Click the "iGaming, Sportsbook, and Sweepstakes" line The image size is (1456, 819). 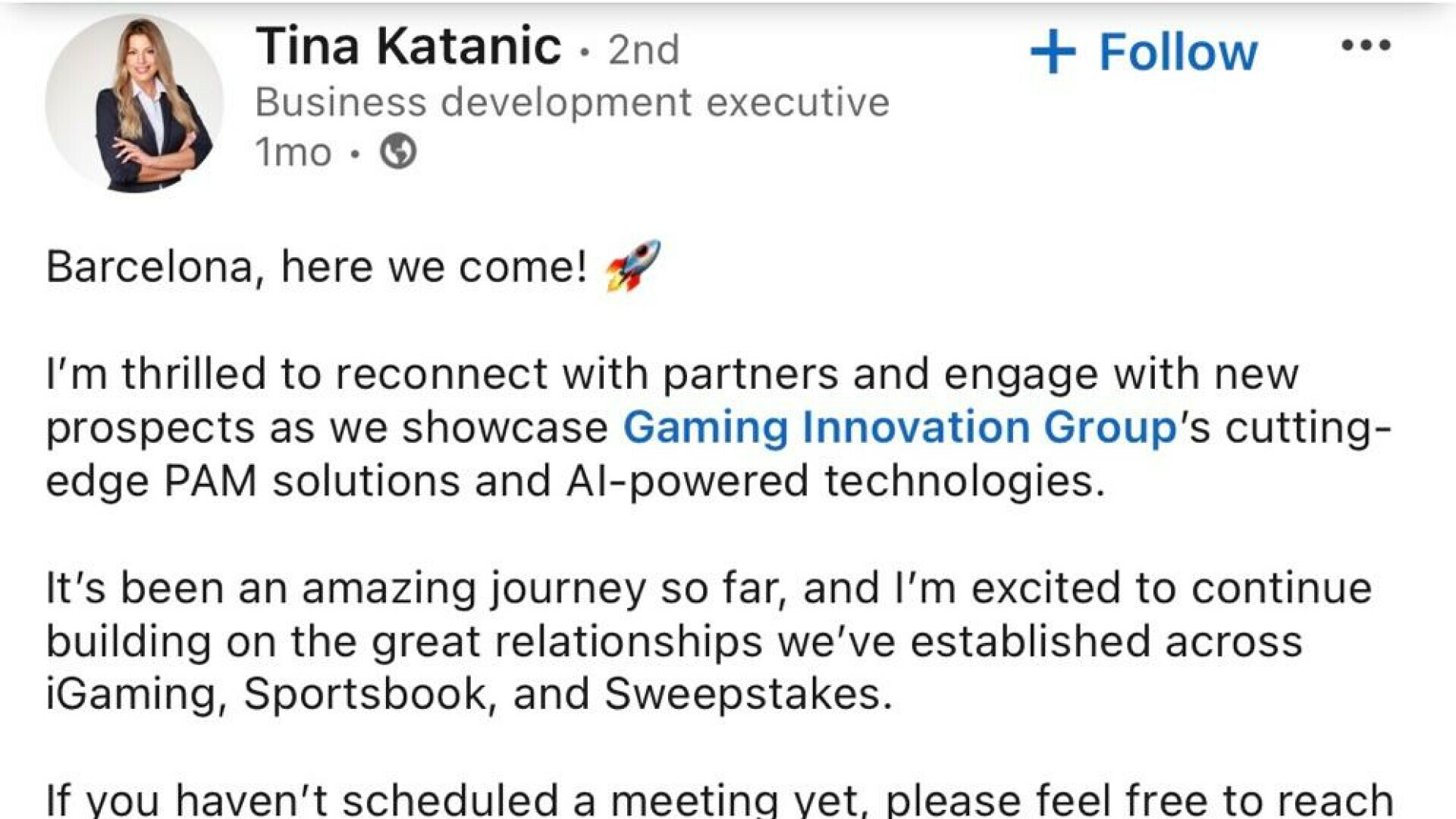[x=469, y=694]
